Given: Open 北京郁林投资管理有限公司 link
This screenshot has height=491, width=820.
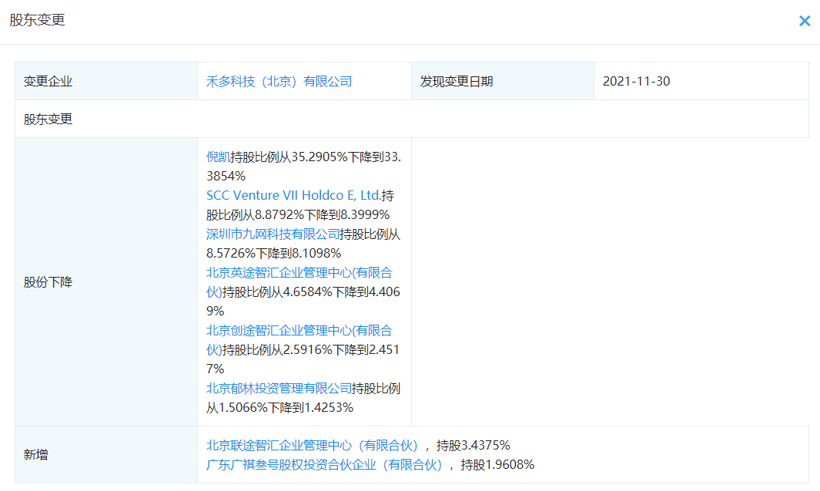Looking at the screenshot, I should coord(279,389).
